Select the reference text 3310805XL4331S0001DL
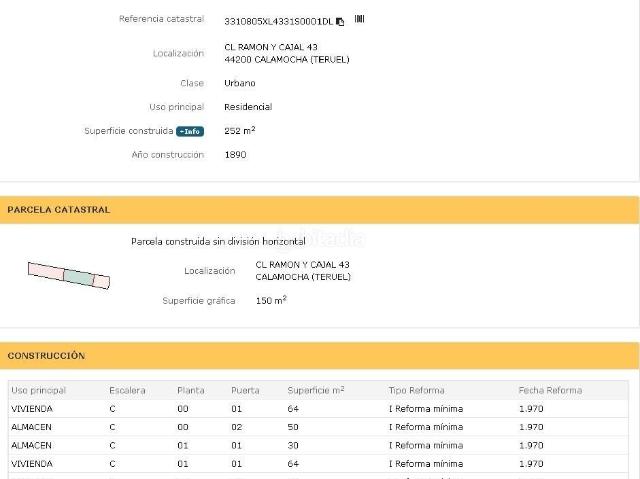Screen dimensions: 640x479 pos(278,22)
